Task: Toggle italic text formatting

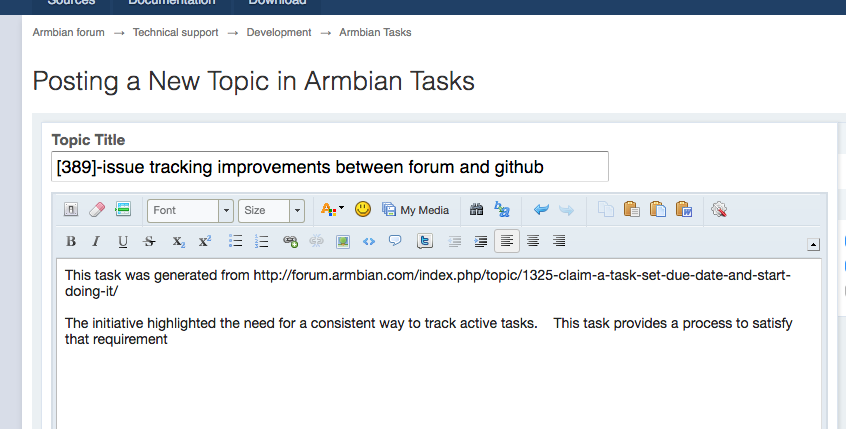Action: [96, 241]
